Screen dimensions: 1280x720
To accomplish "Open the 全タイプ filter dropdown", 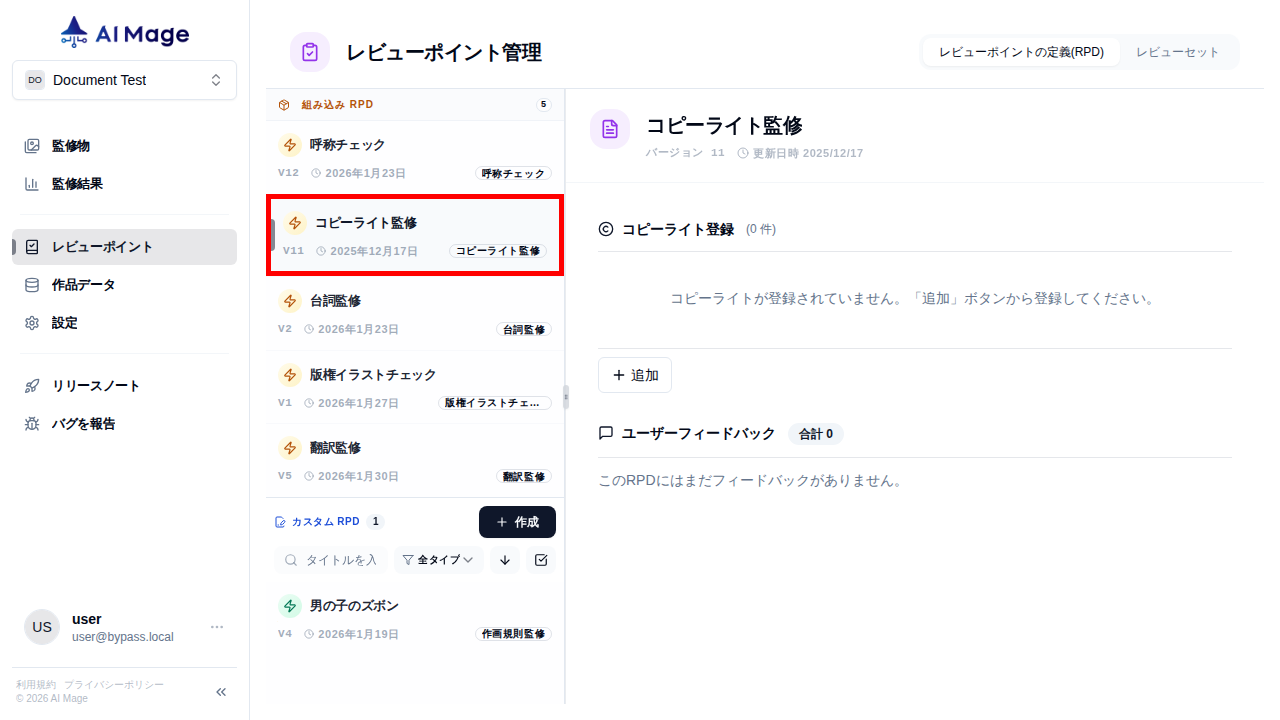I will tap(438, 560).
